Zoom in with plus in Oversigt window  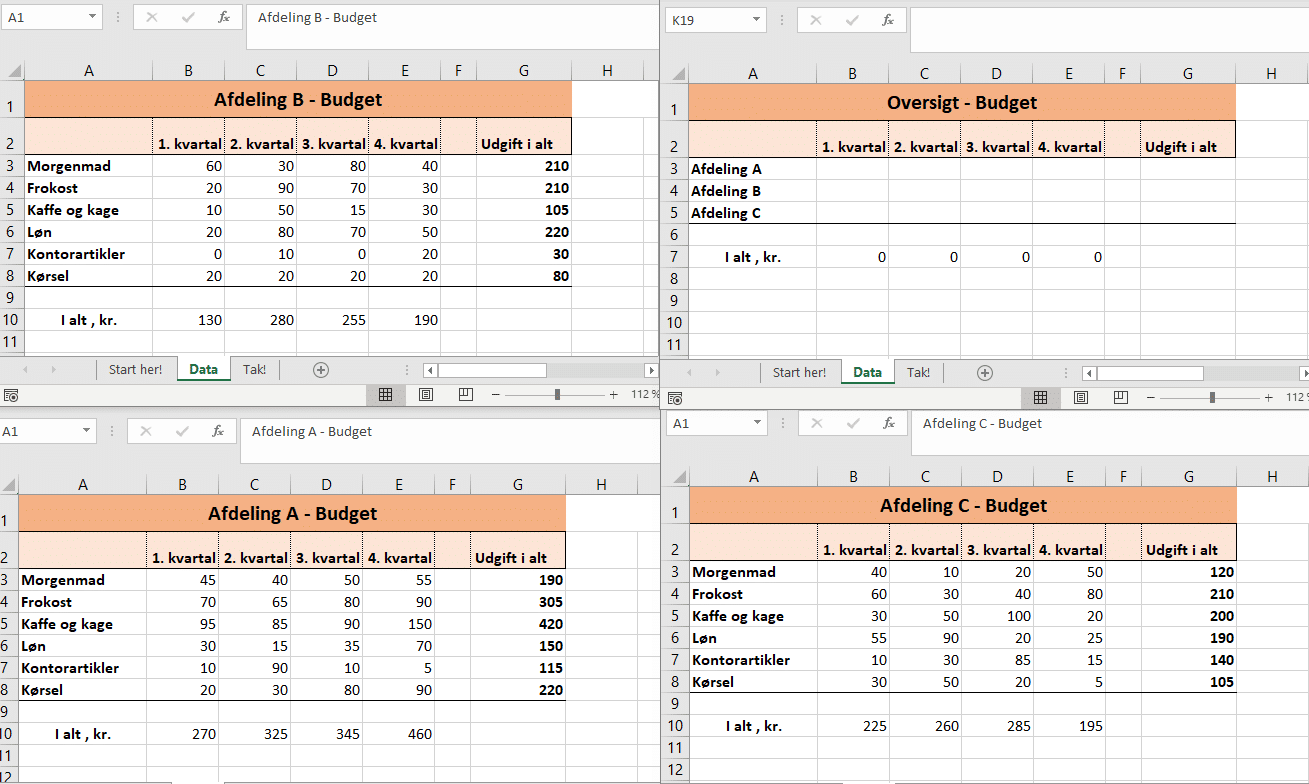pos(1269,397)
